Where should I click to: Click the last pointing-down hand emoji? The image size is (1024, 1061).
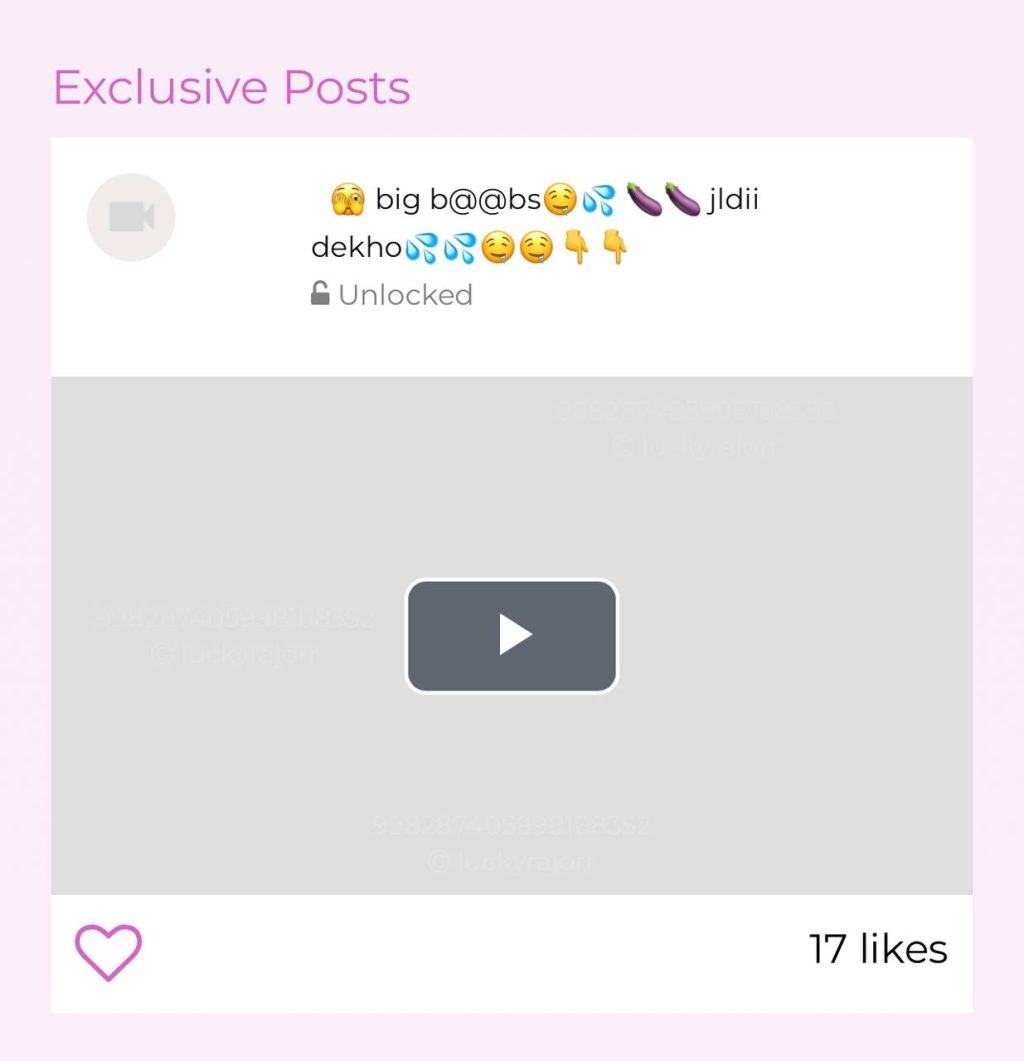615,247
